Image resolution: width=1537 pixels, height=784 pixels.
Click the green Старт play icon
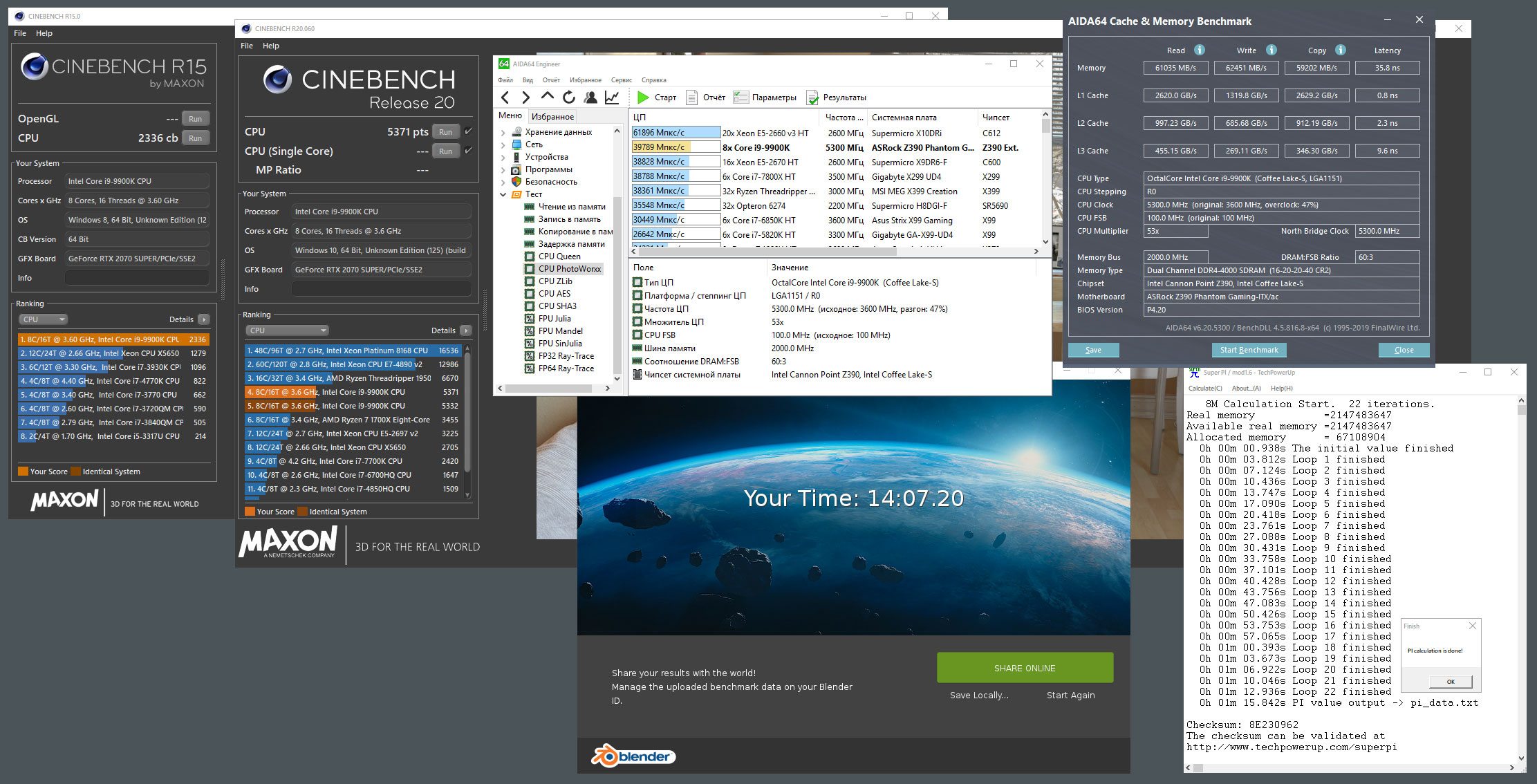(643, 97)
